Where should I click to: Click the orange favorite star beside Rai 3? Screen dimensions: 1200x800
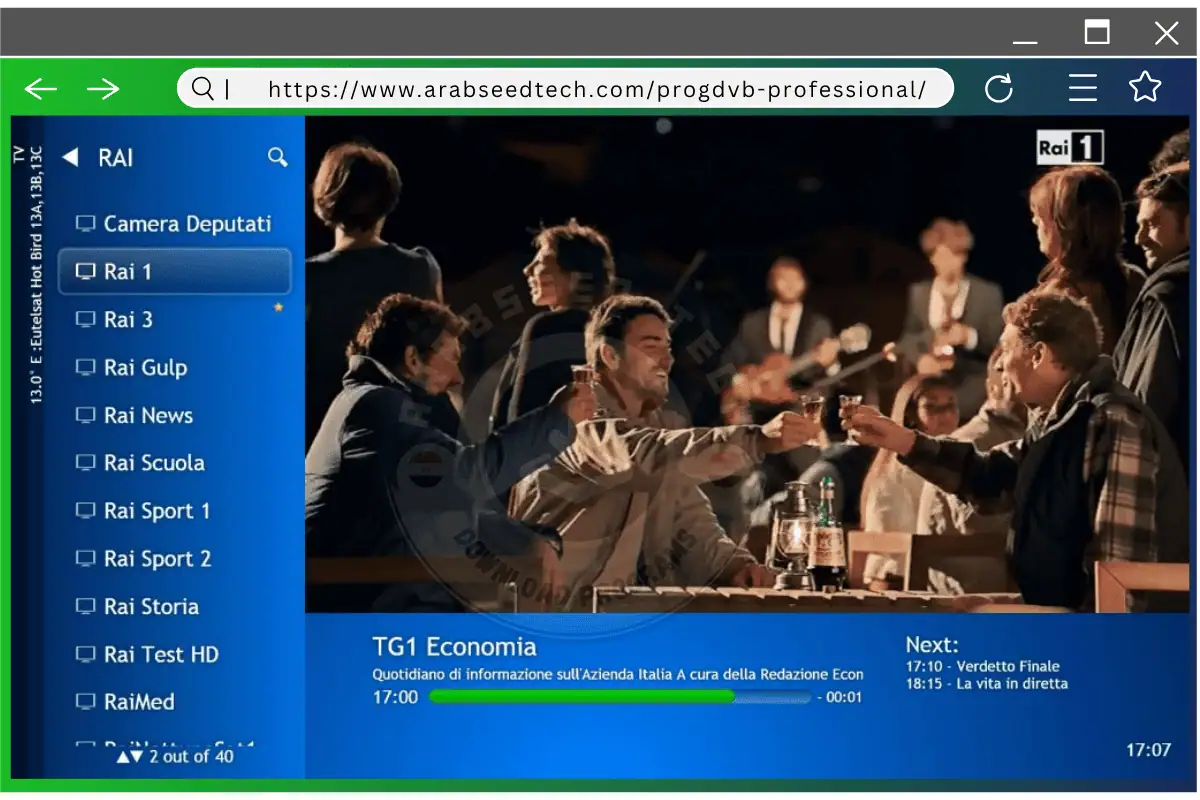pyautogui.click(x=278, y=308)
